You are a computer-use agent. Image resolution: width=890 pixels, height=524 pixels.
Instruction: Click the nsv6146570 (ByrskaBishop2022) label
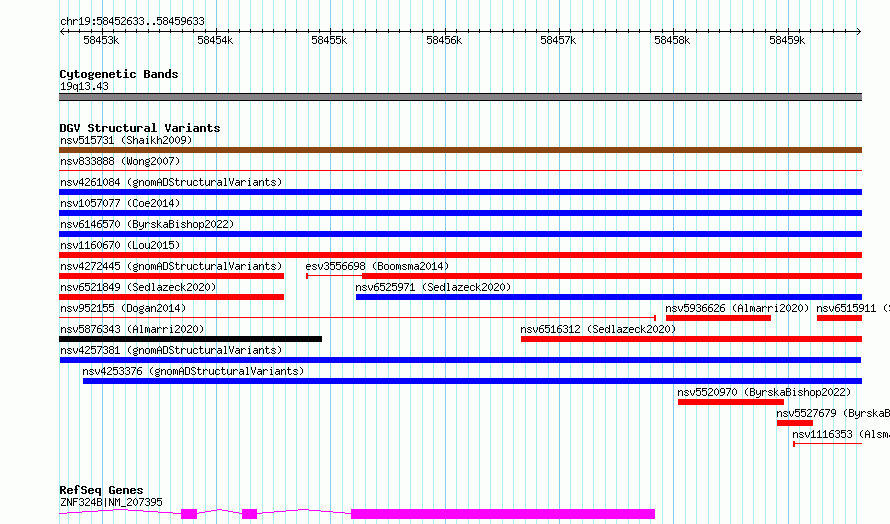point(147,224)
